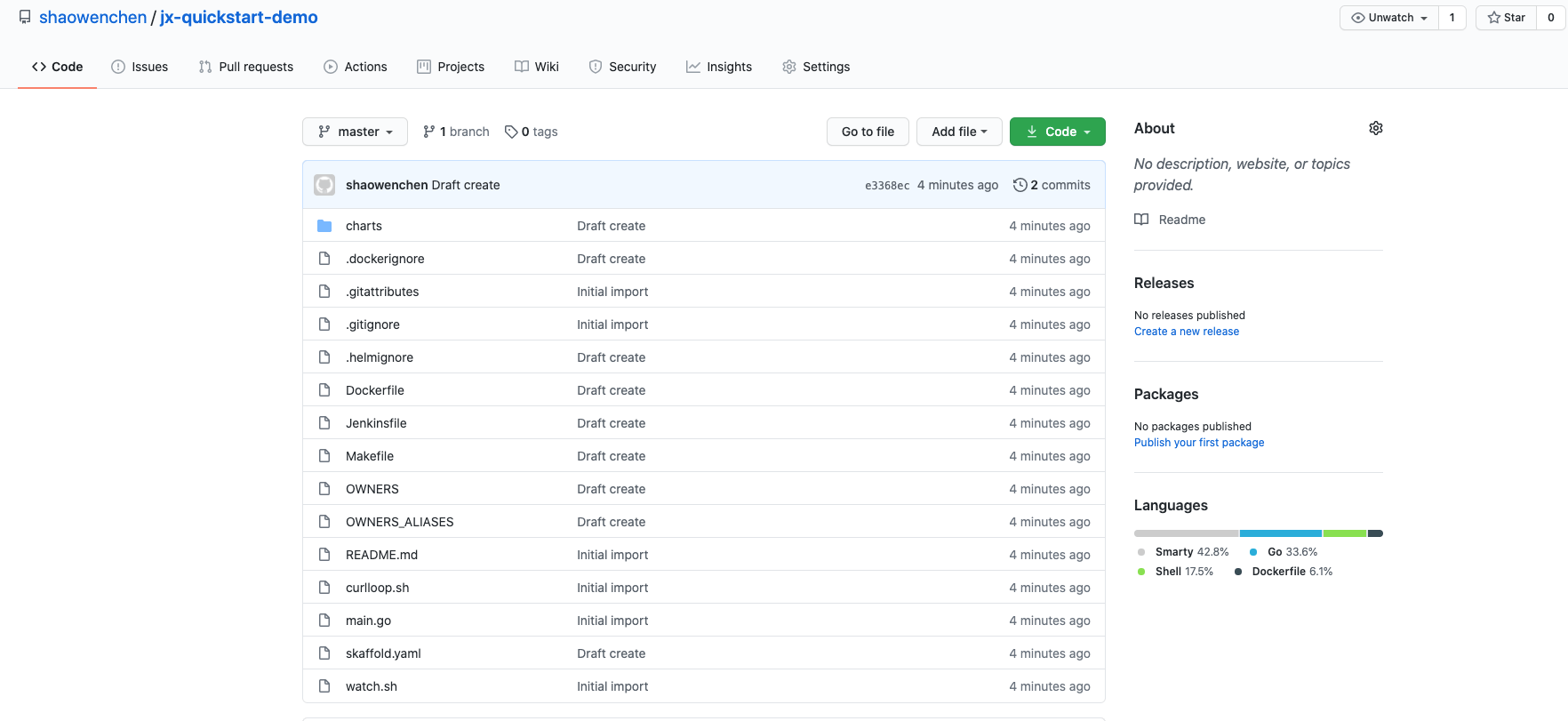Click the star count 0

pos(1551,18)
